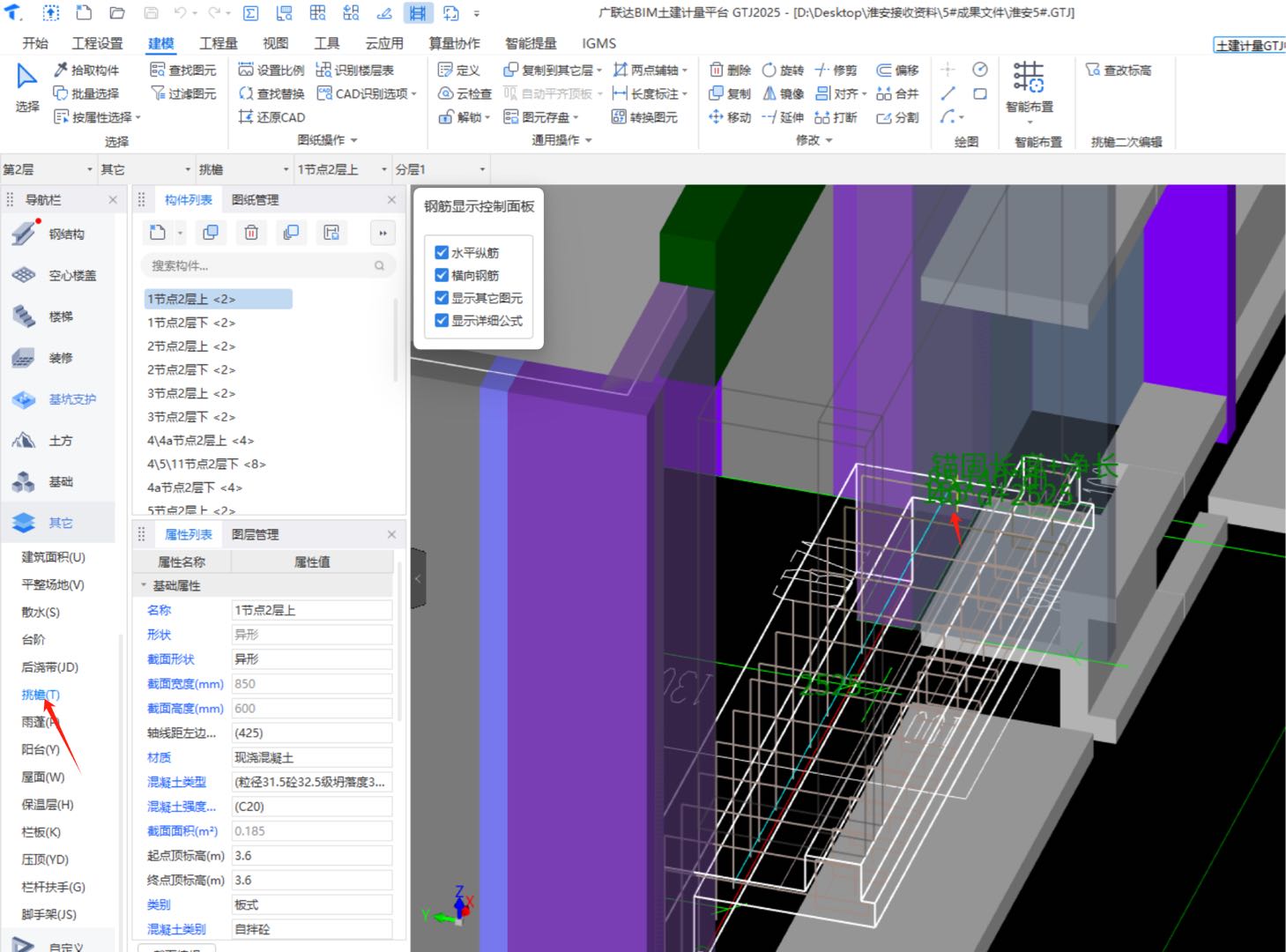
Task: Select the 旋转 rotate tool
Action: (783, 71)
